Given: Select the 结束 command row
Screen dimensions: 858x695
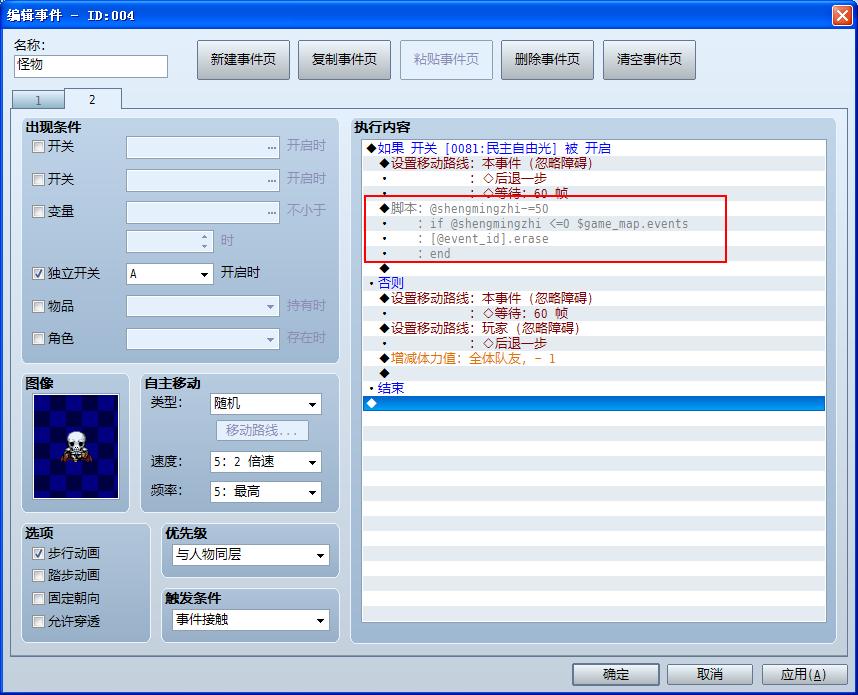Looking at the screenshot, I should (x=594, y=388).
